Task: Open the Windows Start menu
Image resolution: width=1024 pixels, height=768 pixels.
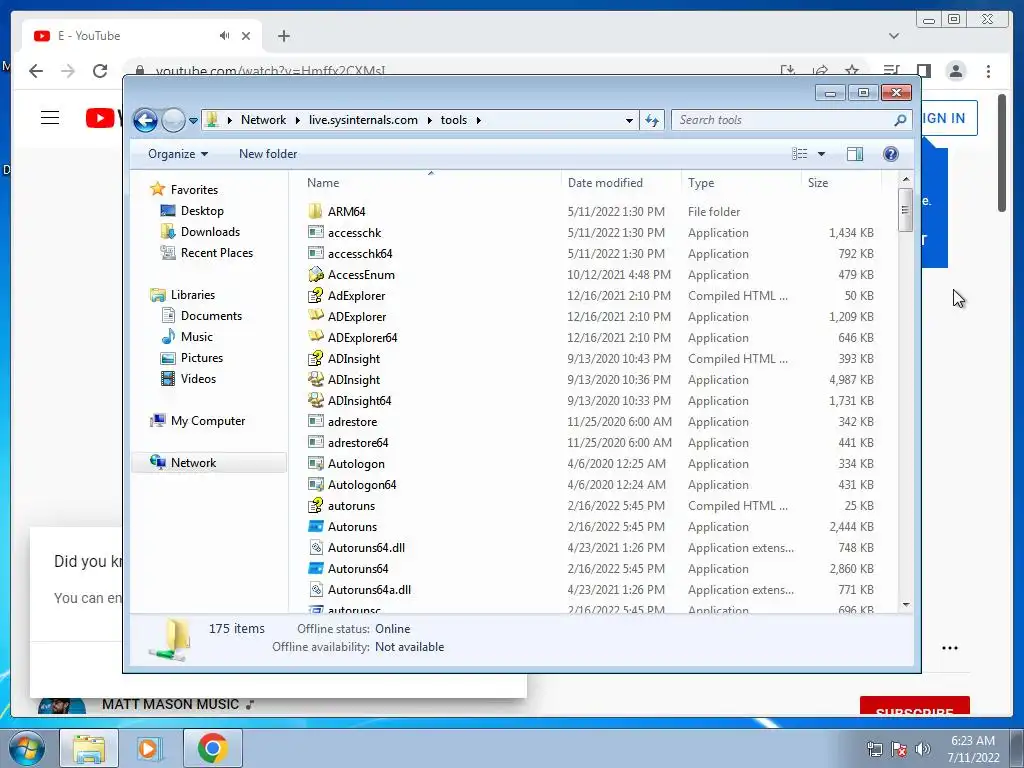Action: click(x=27, y=748)
